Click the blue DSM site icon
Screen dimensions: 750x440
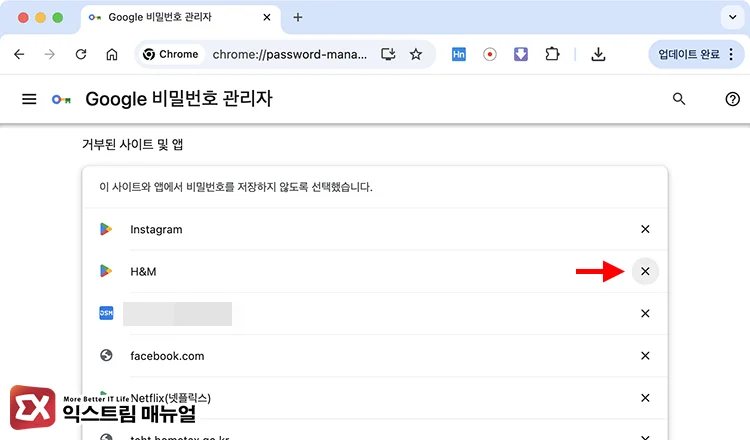tap(106, 313)
